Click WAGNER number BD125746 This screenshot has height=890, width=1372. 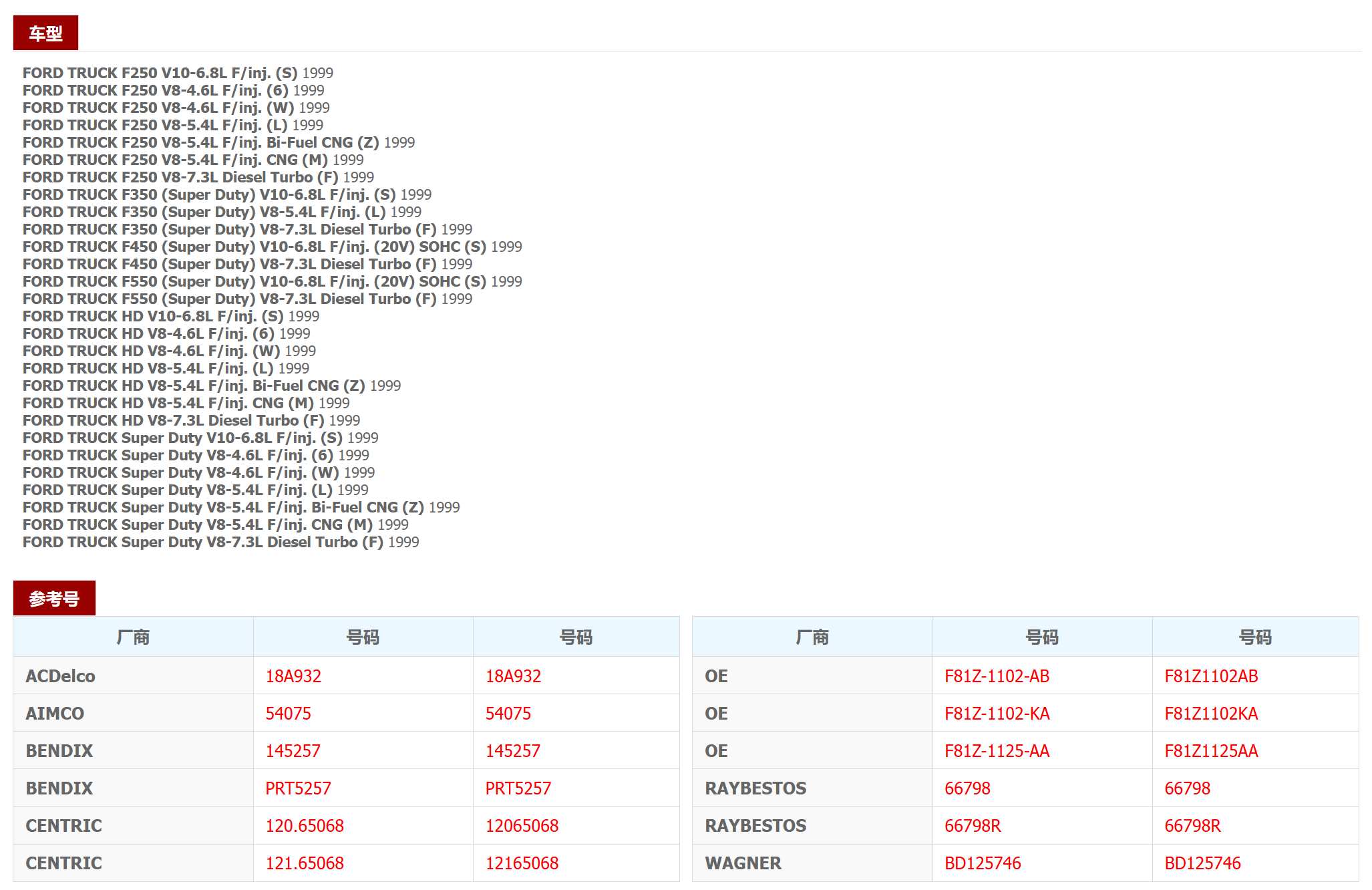pos(983,863)
